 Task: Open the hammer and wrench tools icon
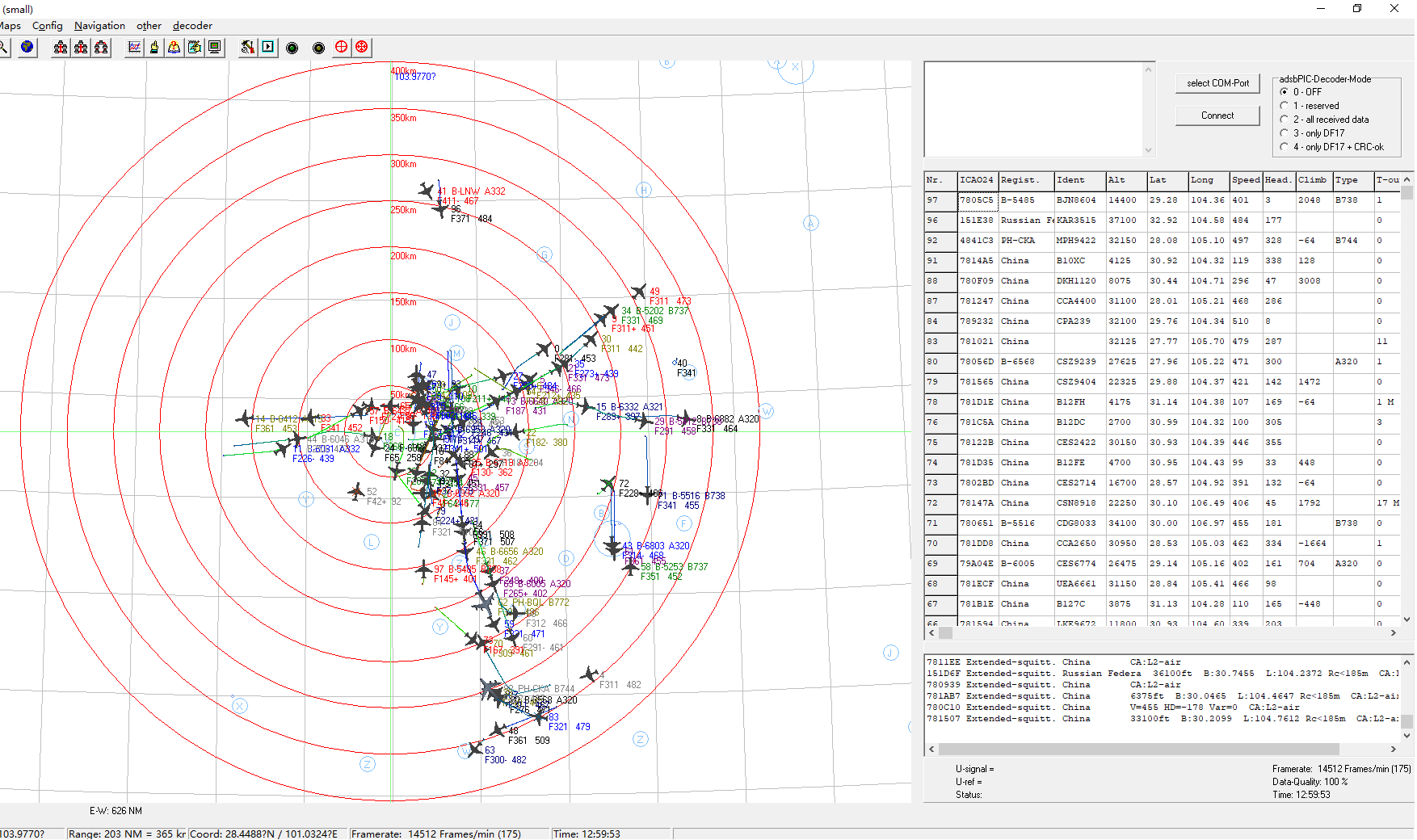pos(248,48)
